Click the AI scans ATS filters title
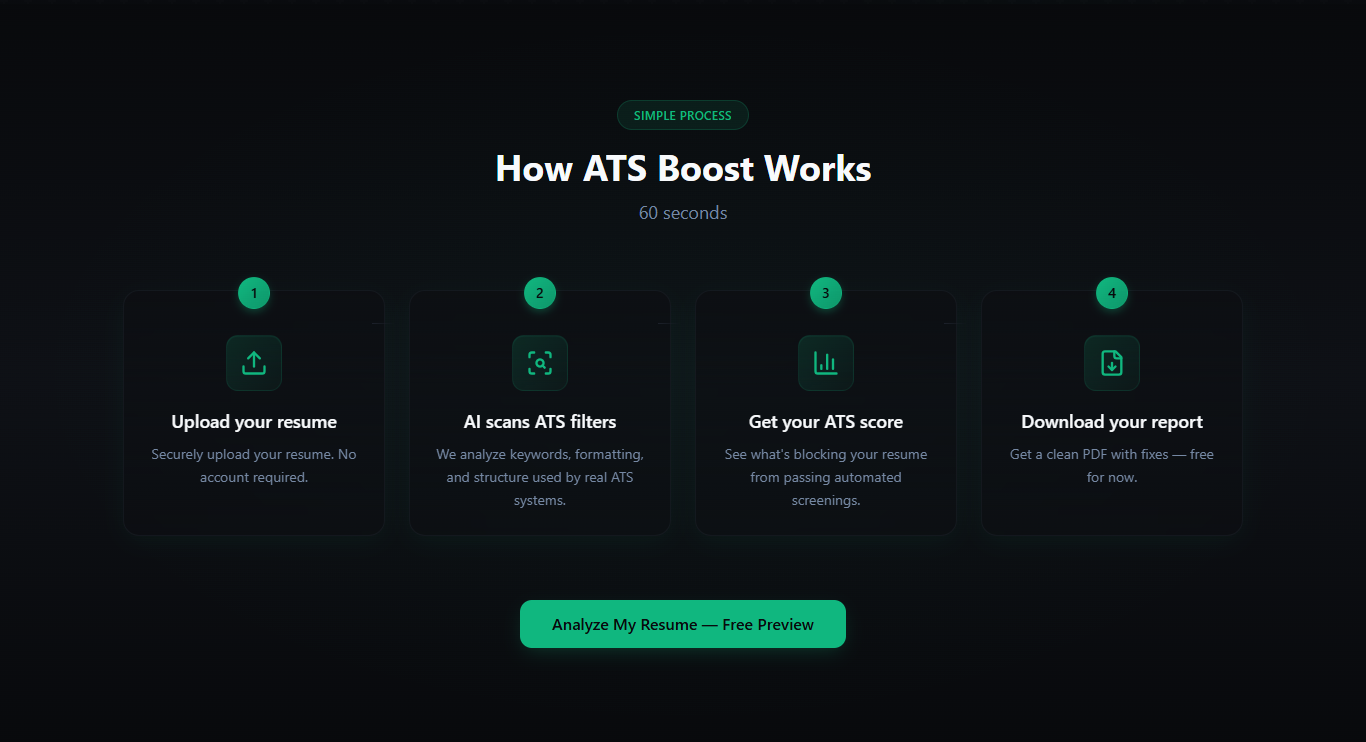Image resolution: width=1366 pixels, height=742 pixels. pyautogui.click(x=540, y=422)
